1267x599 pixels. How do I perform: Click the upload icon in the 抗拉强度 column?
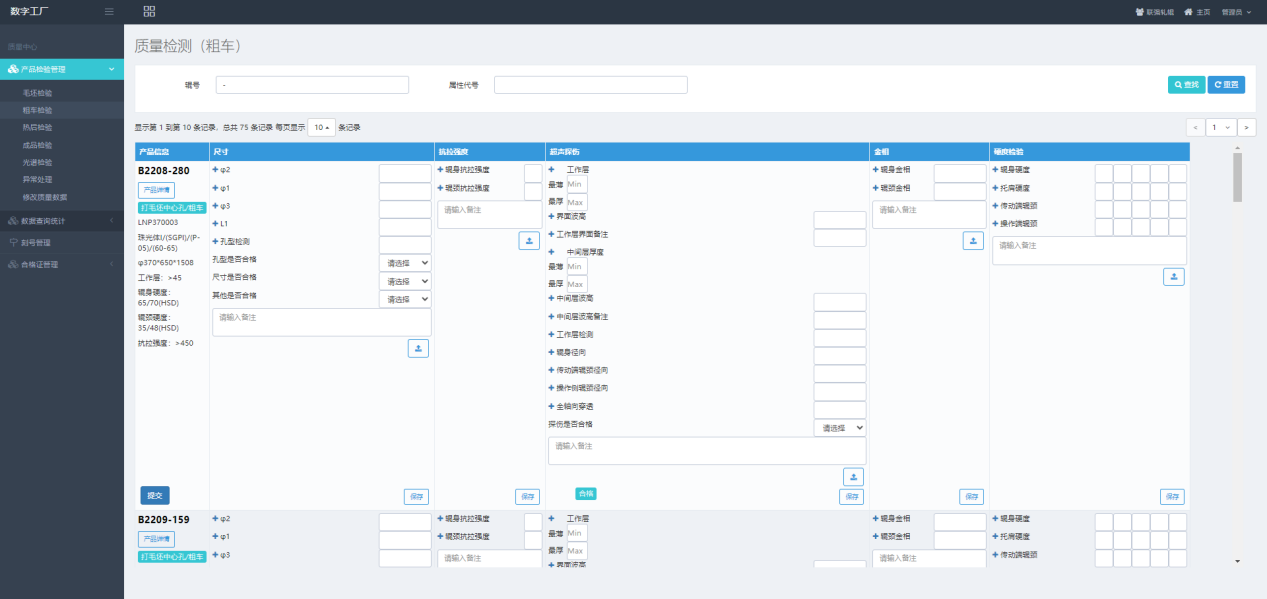point(528,241)
